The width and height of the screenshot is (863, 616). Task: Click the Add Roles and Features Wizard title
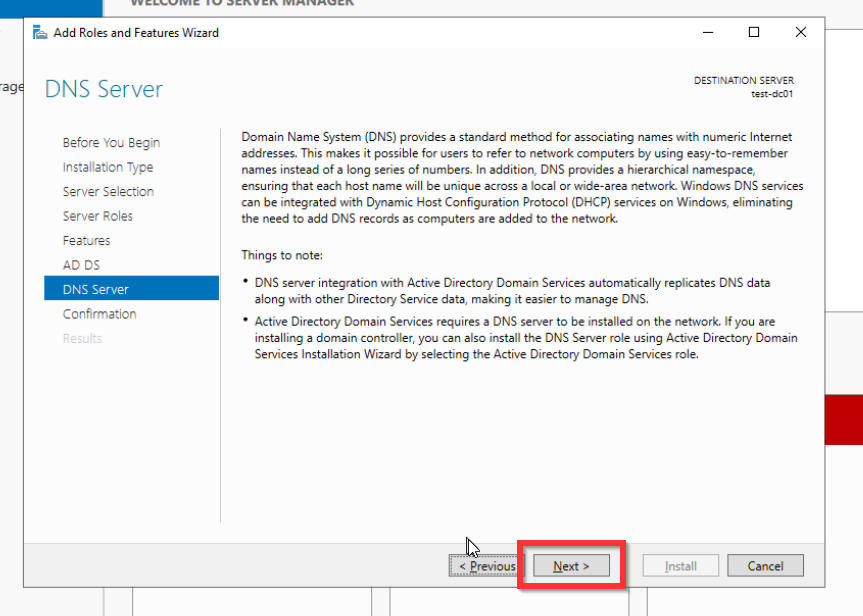pyautogui.click(x=136, y=32)
